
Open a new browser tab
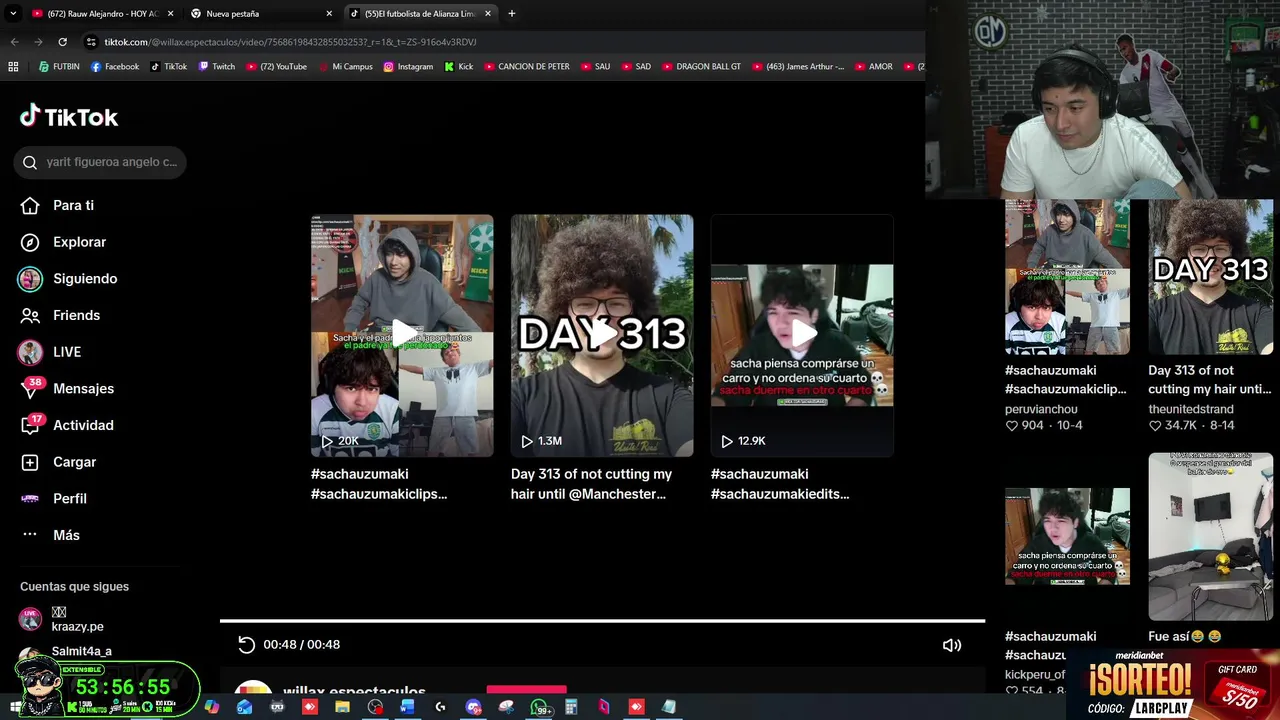coord(511,13)
